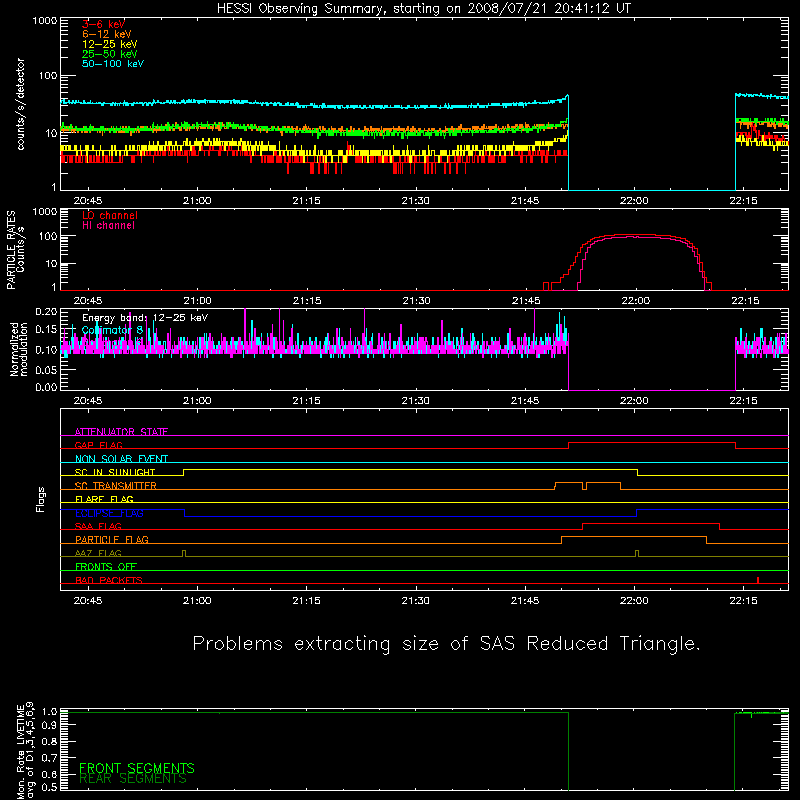800x800 pixels.
Task: Click the SC_TRANSMITTER flag label
Action: 115,485
